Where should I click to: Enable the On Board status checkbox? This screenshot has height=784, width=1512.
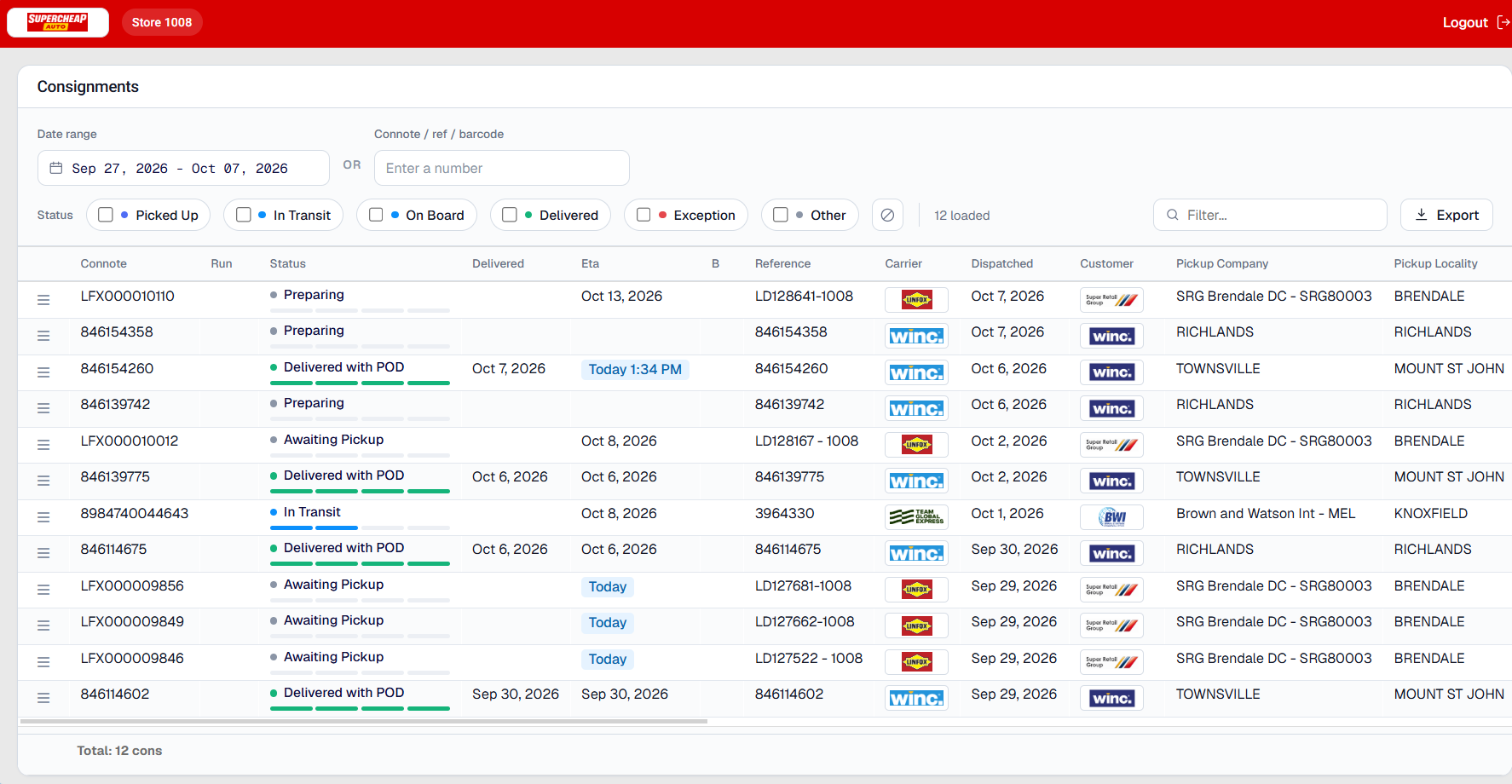click(x=376, y=215)
